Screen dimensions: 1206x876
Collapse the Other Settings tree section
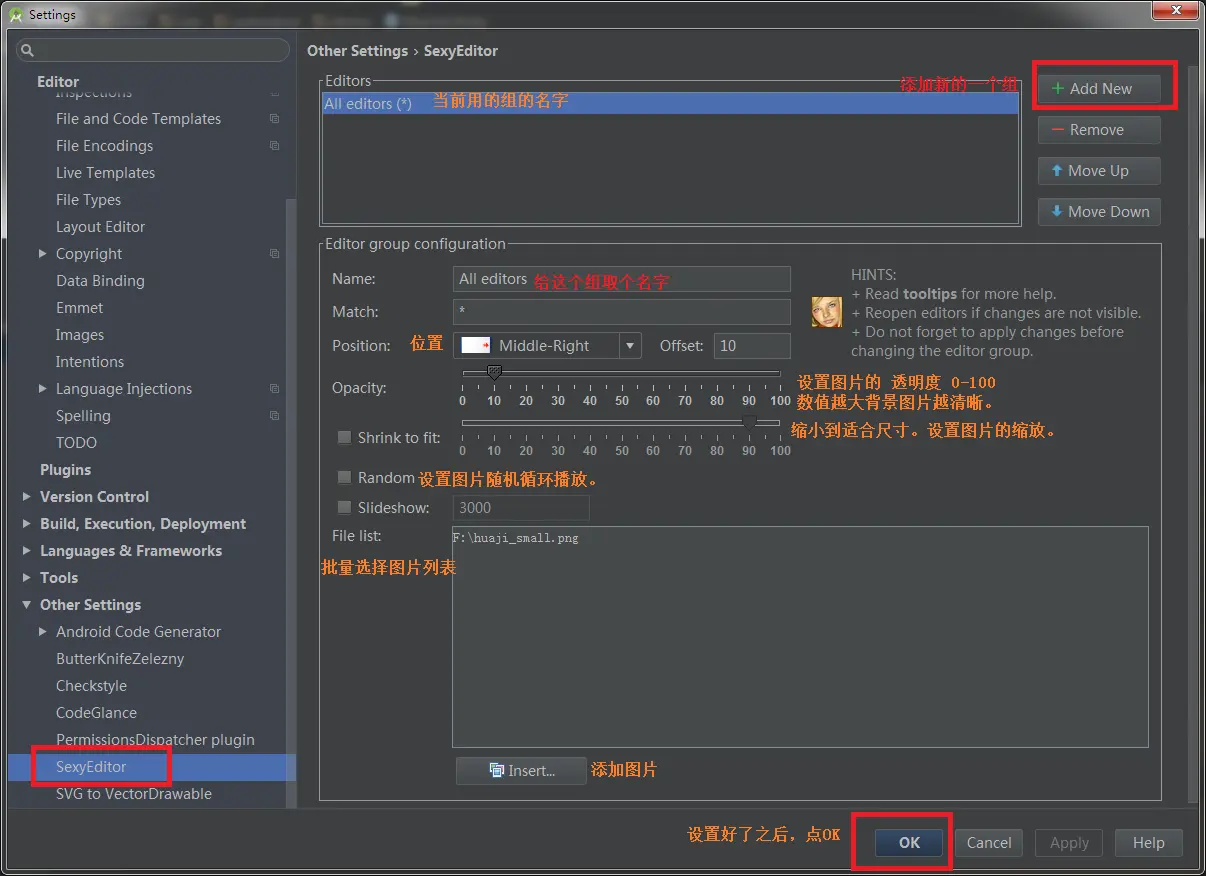pyautogui.click(x=27, y=604)
